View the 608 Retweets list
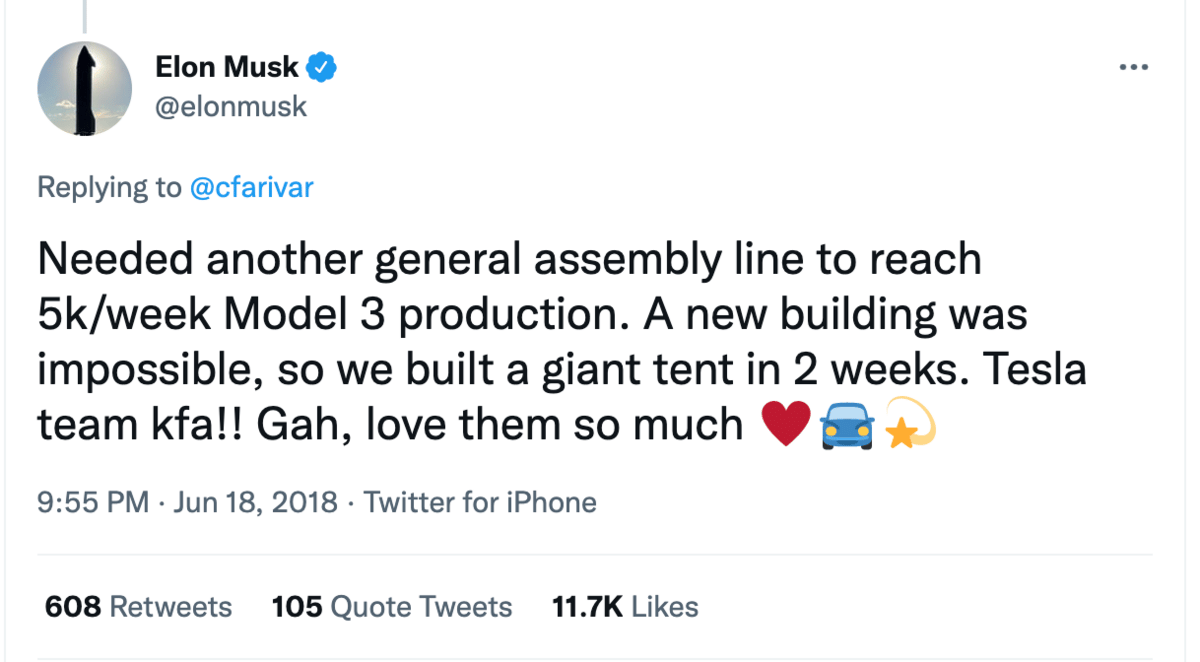Image resolution: width=1200 pixels, height=662 pixels. 138,607
